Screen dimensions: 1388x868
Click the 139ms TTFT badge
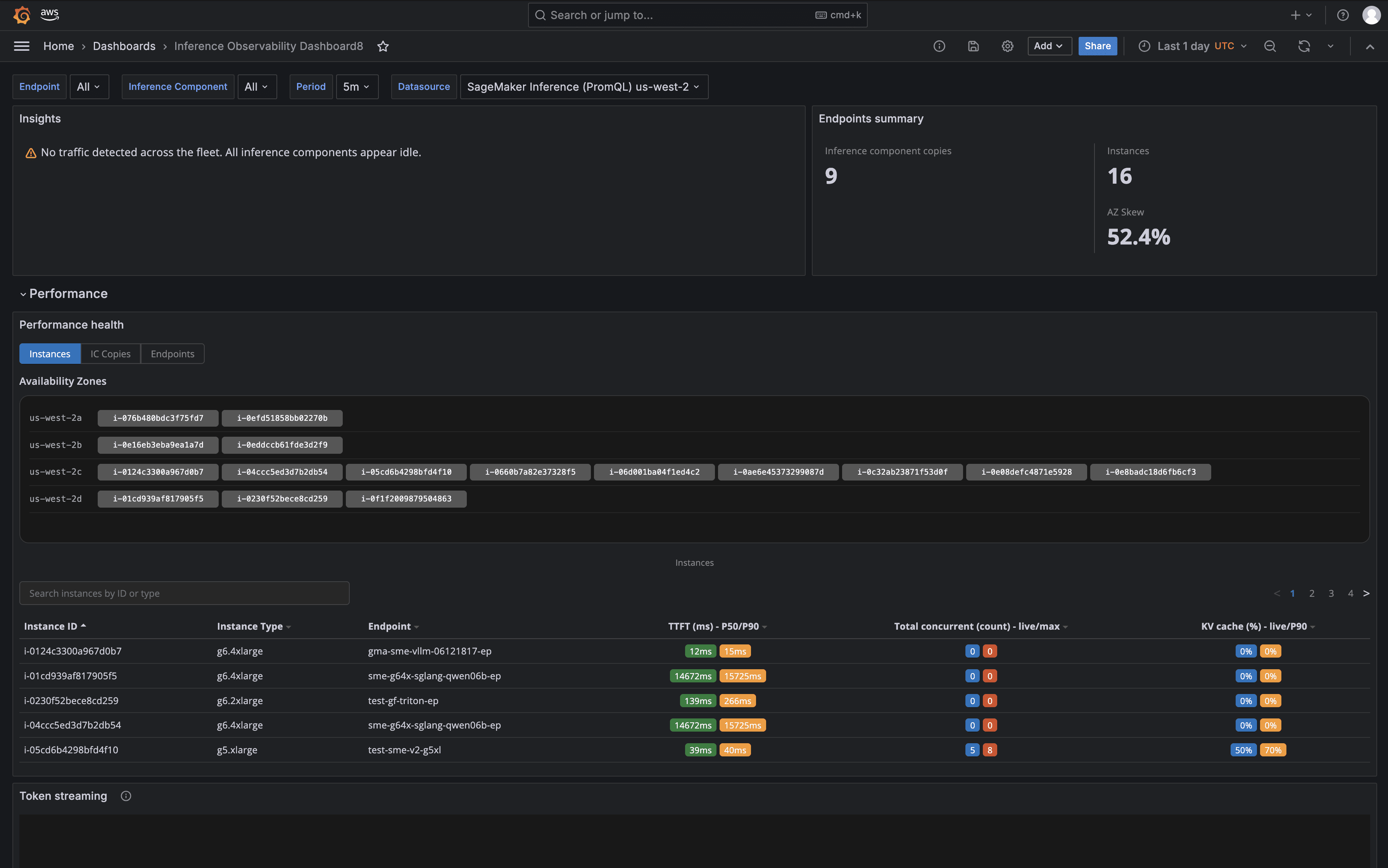pyautogui.click(x=698, y=700)
